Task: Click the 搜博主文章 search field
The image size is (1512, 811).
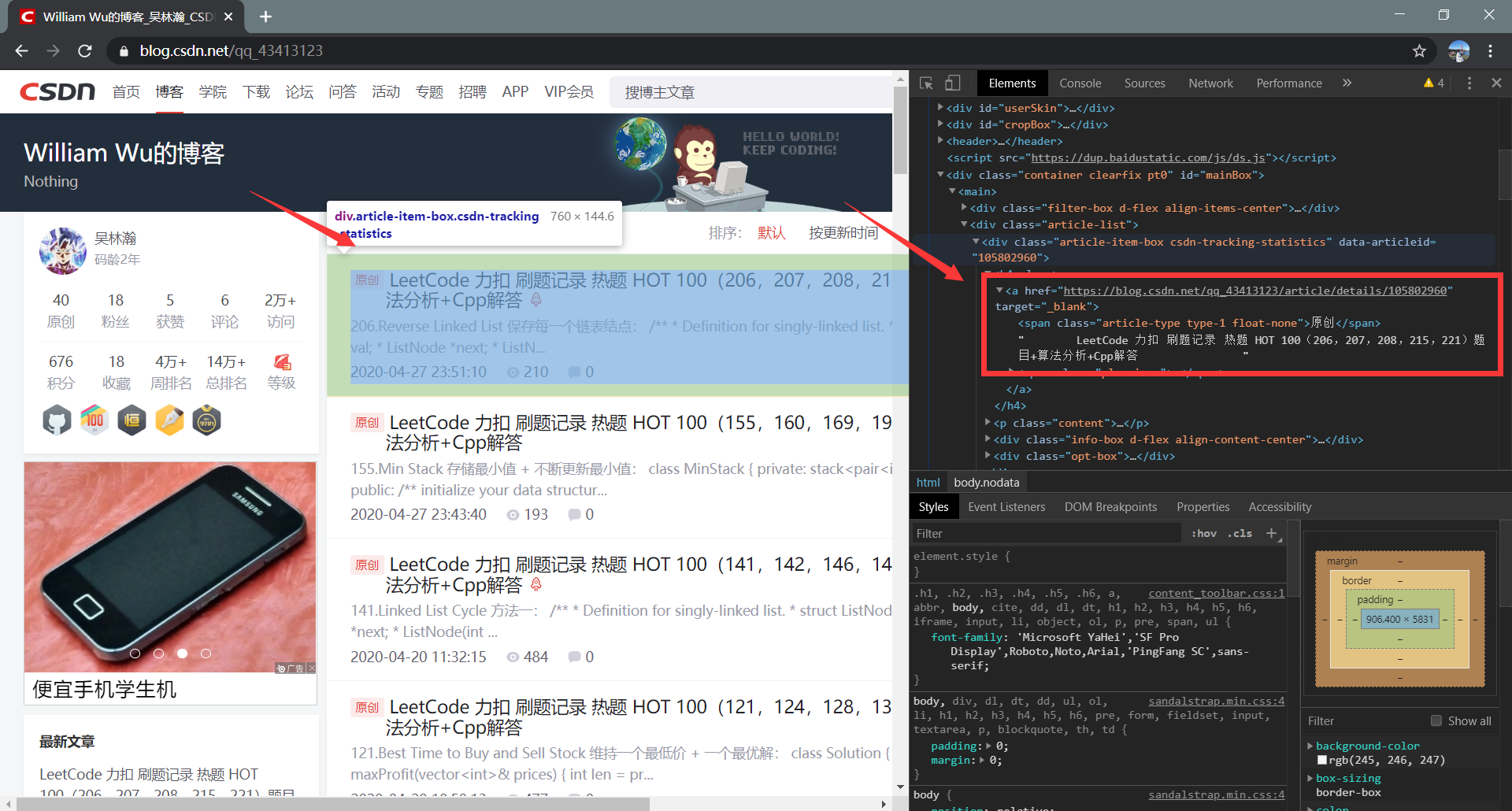Action: coord(752,92)
